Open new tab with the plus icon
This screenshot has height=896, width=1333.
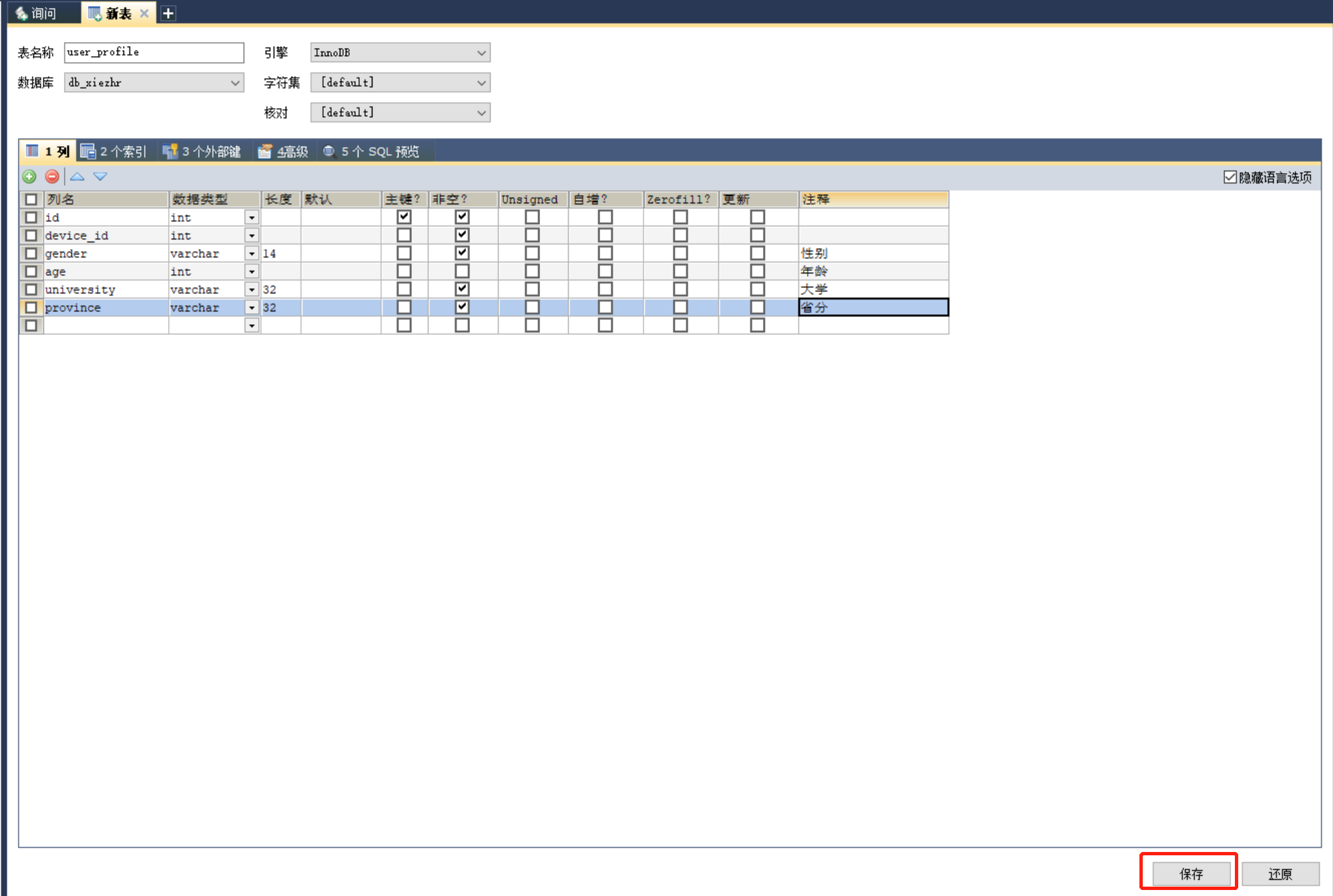tap(168, 13)
